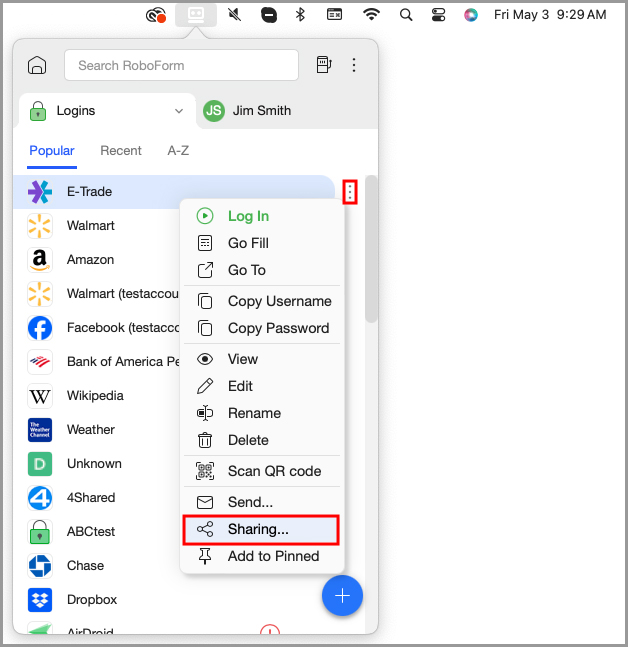Select Send... in the context menu
The height and width of the screenshot is (647, 628).
pos(262,502)
